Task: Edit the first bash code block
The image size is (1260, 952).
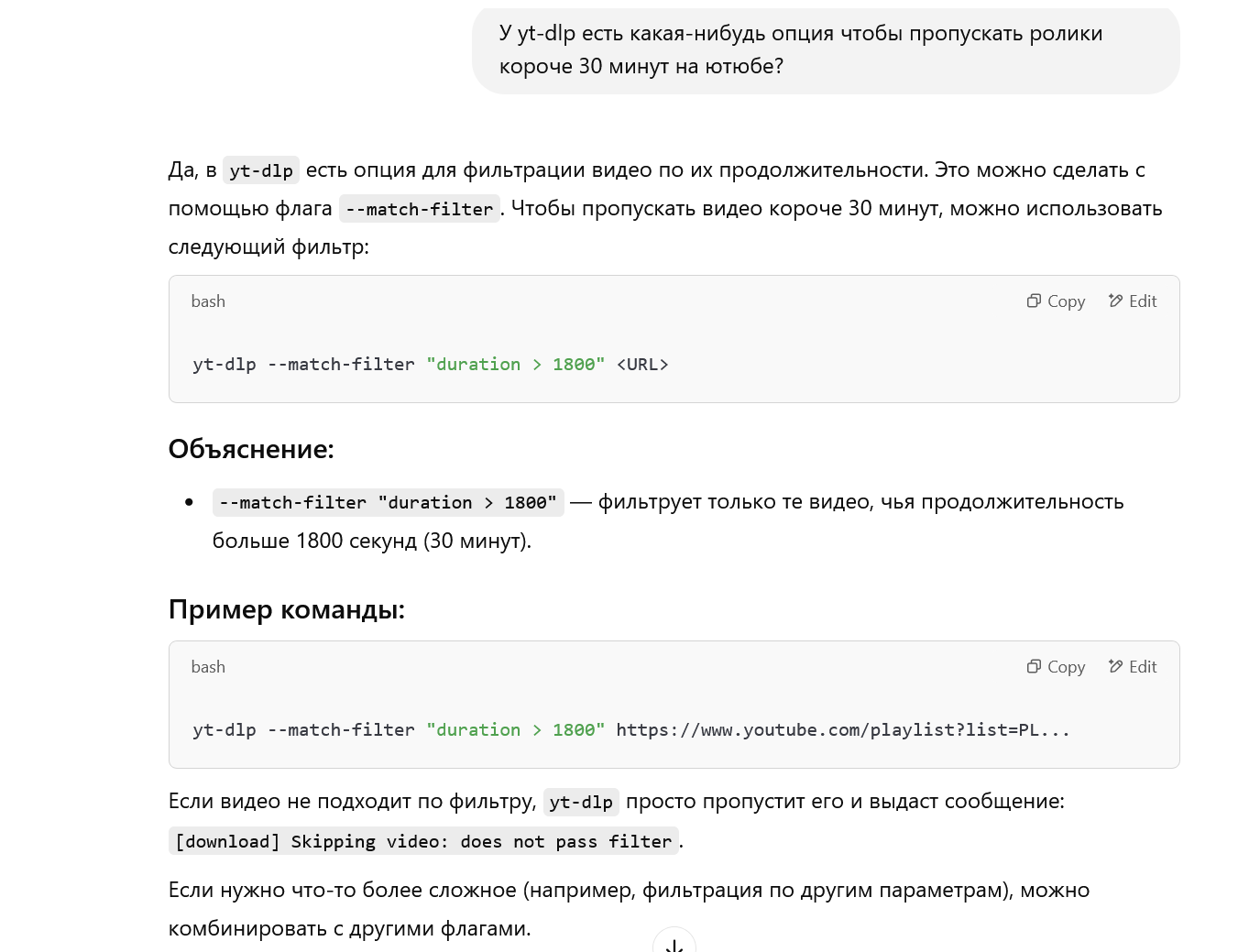Action: [x=1133, y=301]
